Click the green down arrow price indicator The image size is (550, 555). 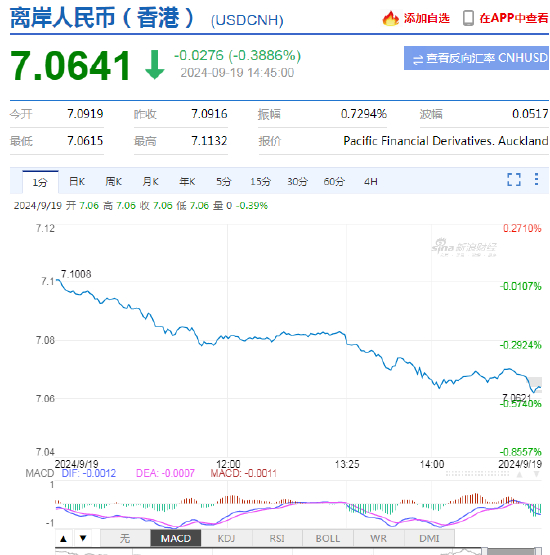click(154, 65)
